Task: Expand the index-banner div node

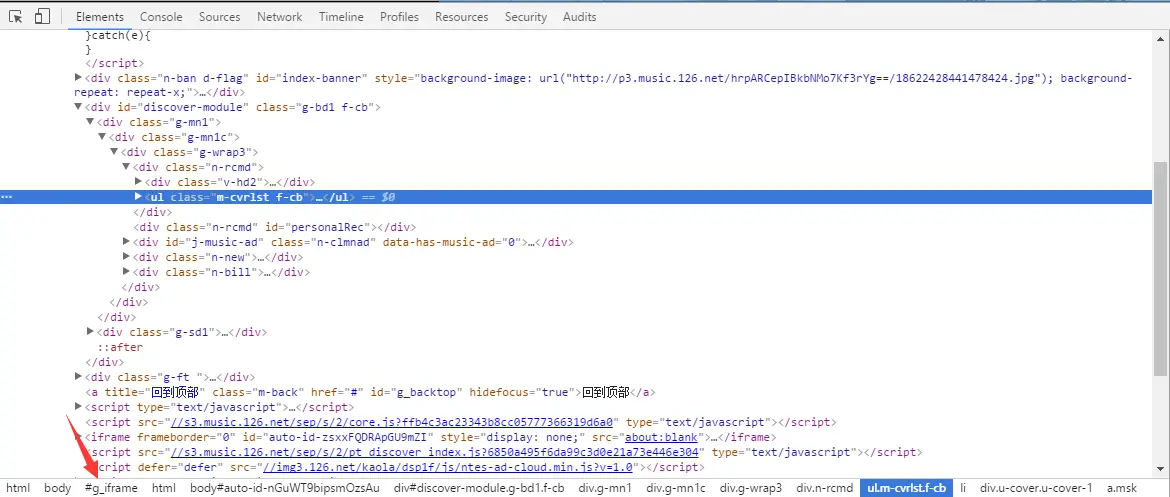Action: click(78, 78)
